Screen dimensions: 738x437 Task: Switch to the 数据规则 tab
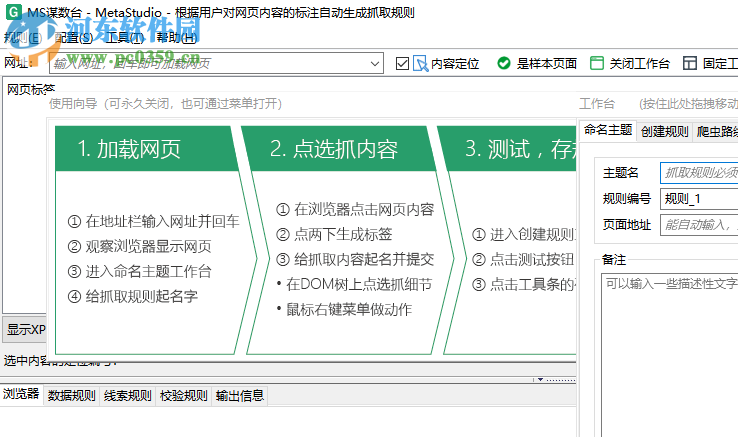[x=72, y=396]
